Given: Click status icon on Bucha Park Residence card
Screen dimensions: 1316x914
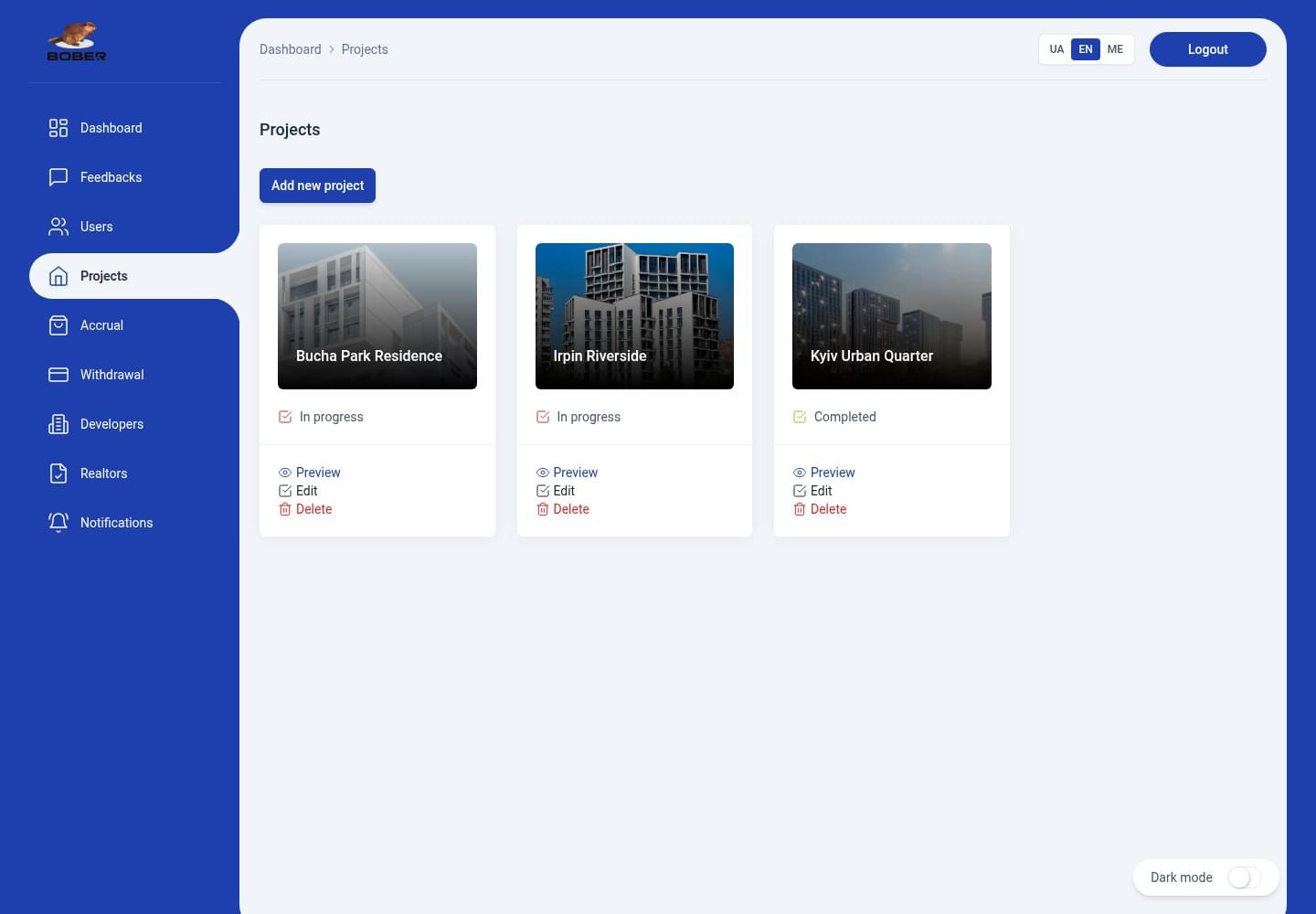Looking at the screenshot, I should 285,417.
